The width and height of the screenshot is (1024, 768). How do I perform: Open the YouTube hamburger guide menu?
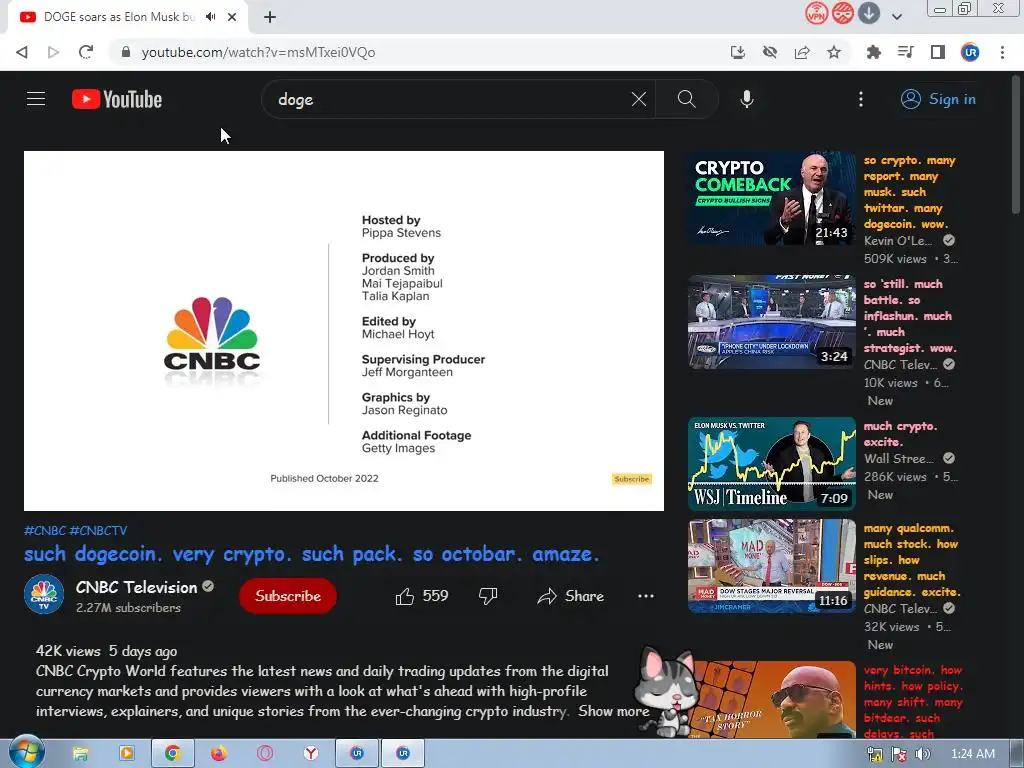tap(36, 99)
